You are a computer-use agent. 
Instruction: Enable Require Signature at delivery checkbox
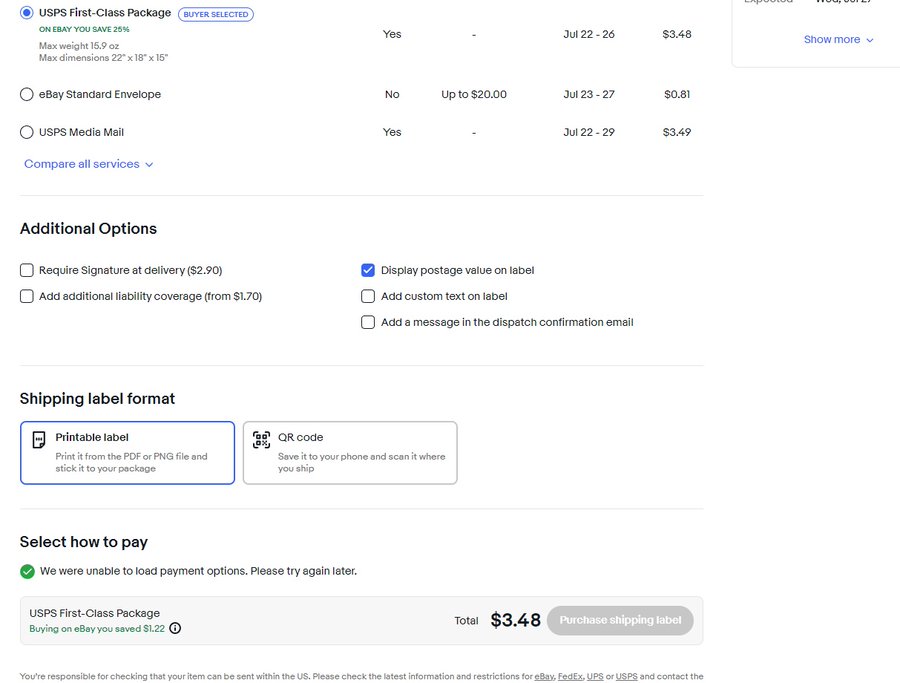click(26, 270)
